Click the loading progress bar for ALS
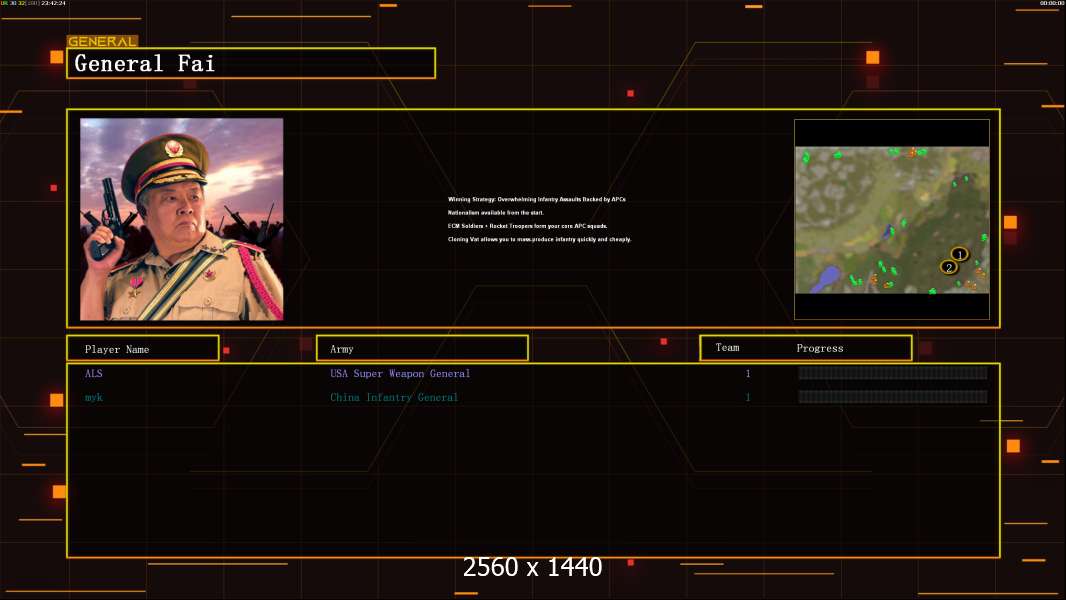Image resolution: width=1066 pixels, height=600 pixels. point(893,373)
